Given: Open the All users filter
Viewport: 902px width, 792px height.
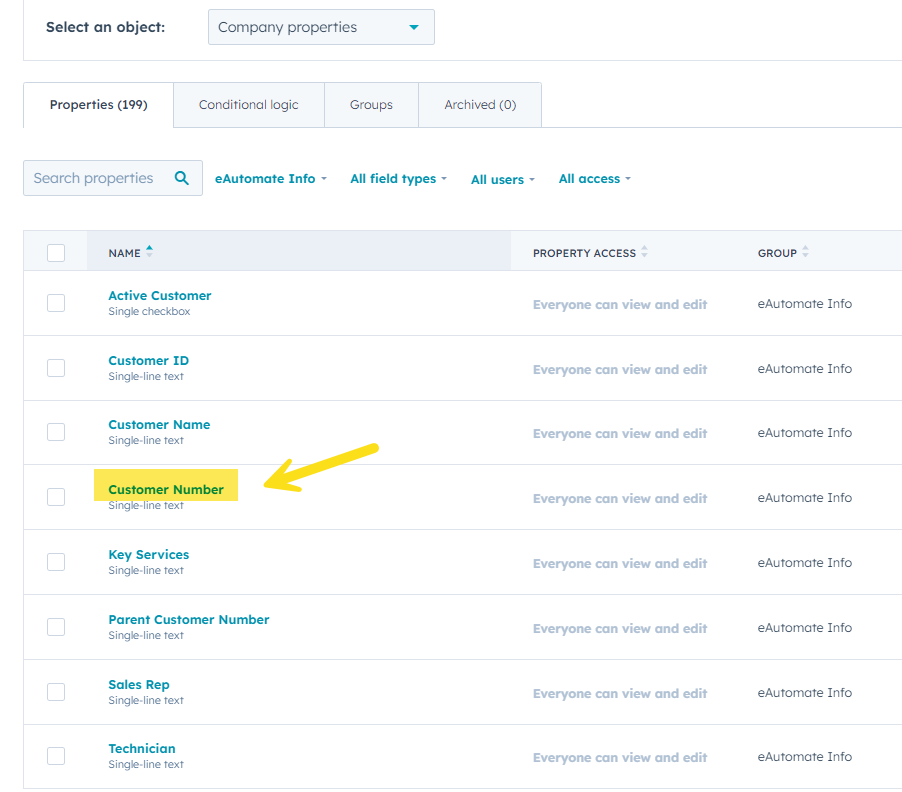Looking at the screenshot, I should pos(503,179).
